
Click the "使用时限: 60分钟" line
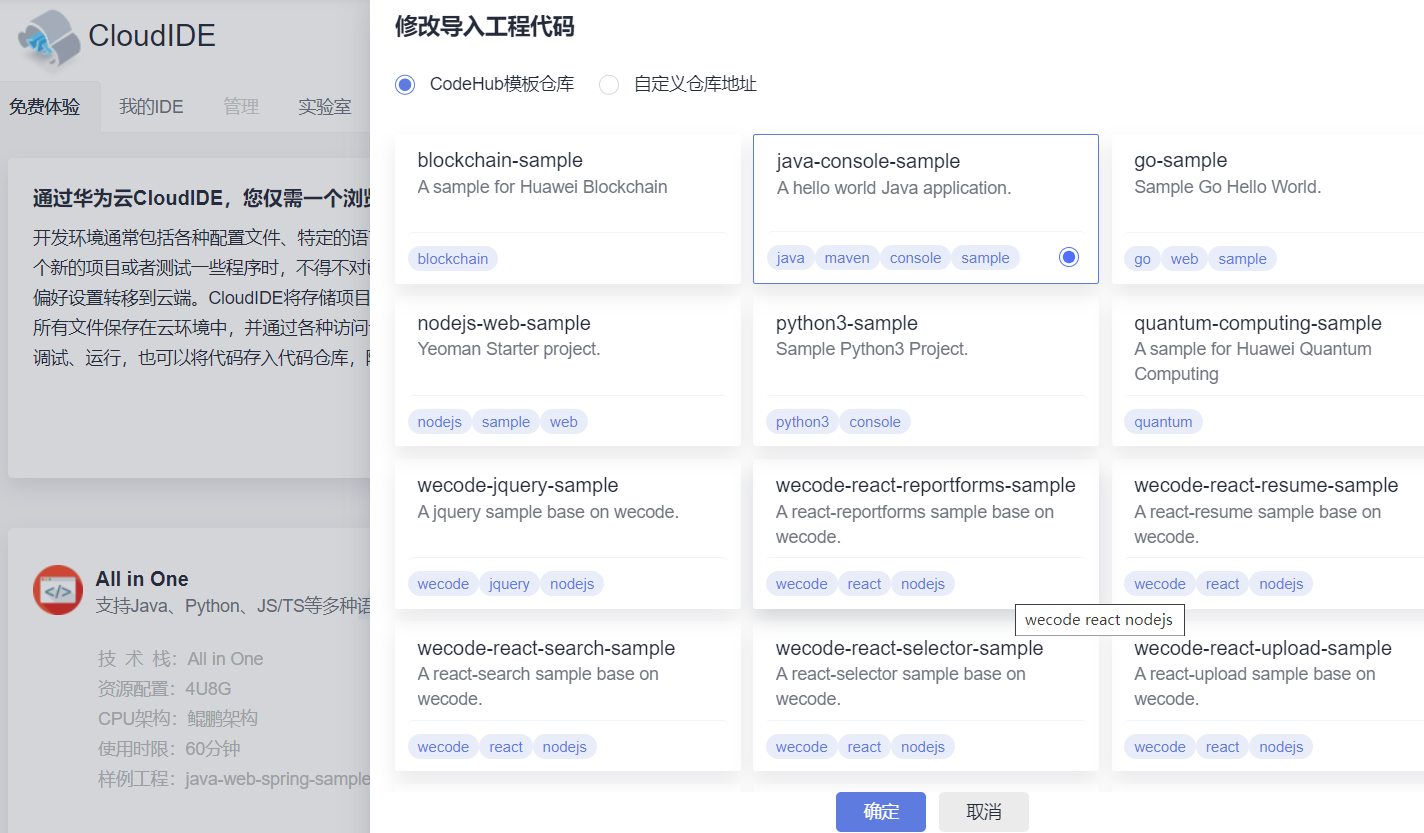click(x=169, y=749)
